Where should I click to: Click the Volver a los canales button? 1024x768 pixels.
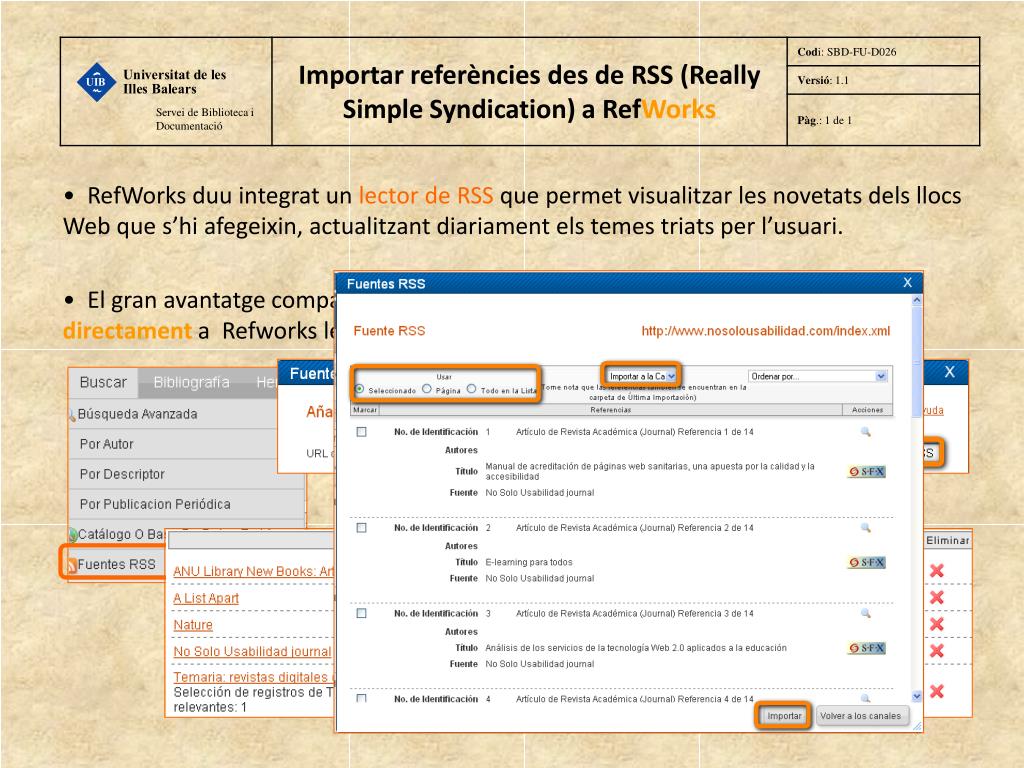point(860,716)
